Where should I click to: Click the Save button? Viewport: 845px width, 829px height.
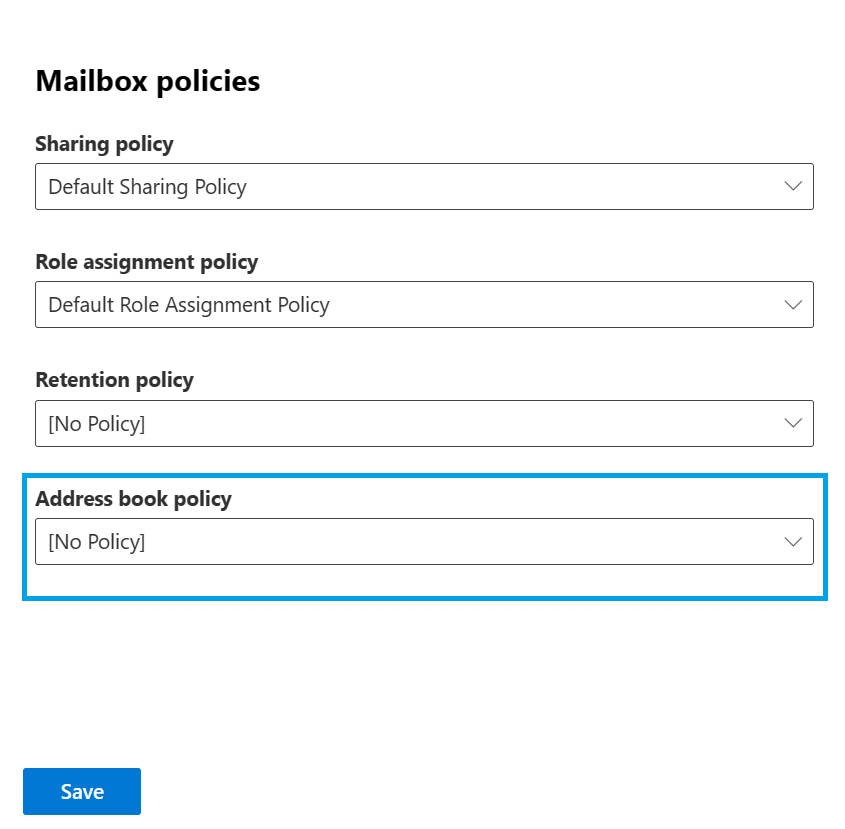[x=81, y=791]
